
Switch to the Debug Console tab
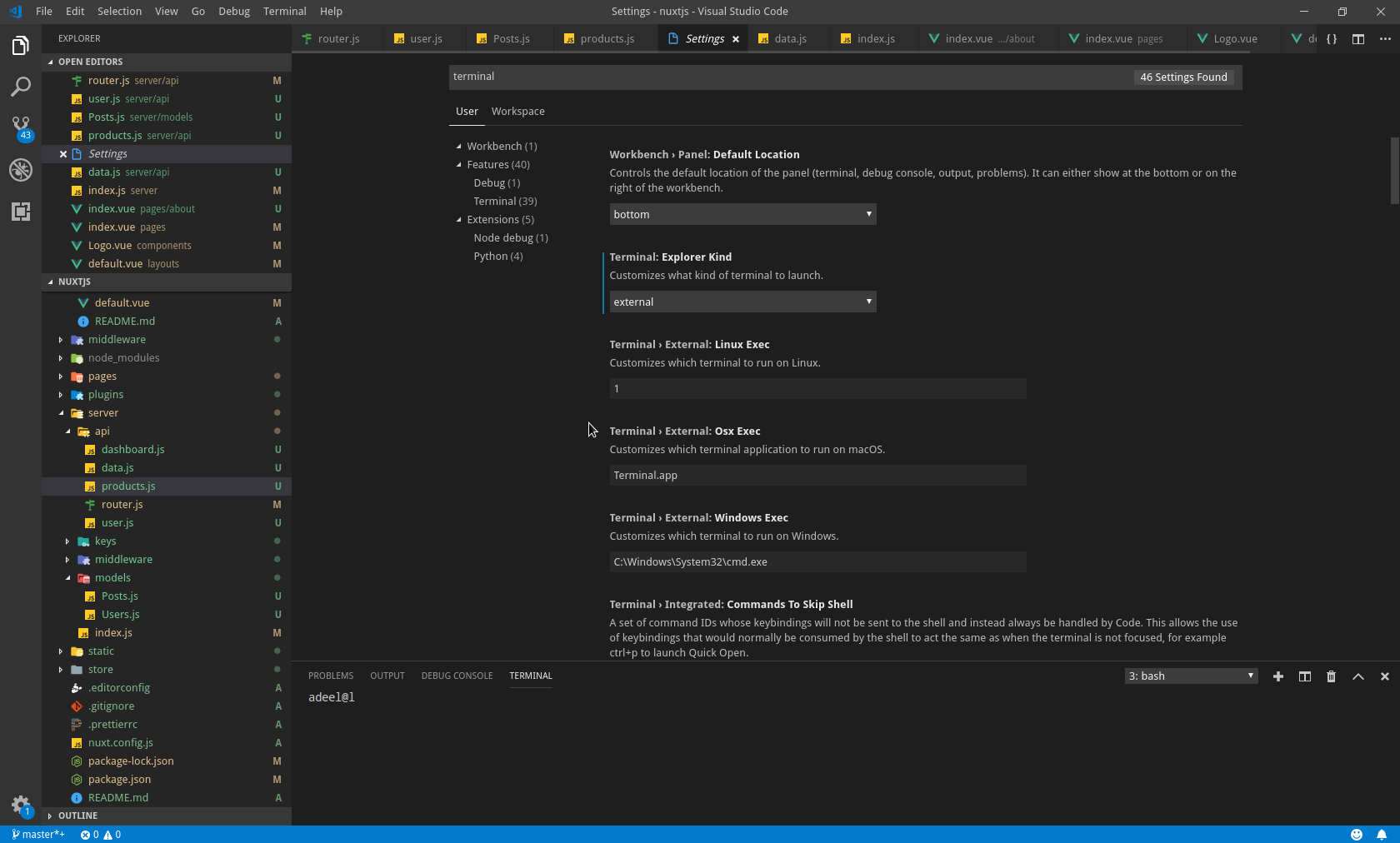457,676
